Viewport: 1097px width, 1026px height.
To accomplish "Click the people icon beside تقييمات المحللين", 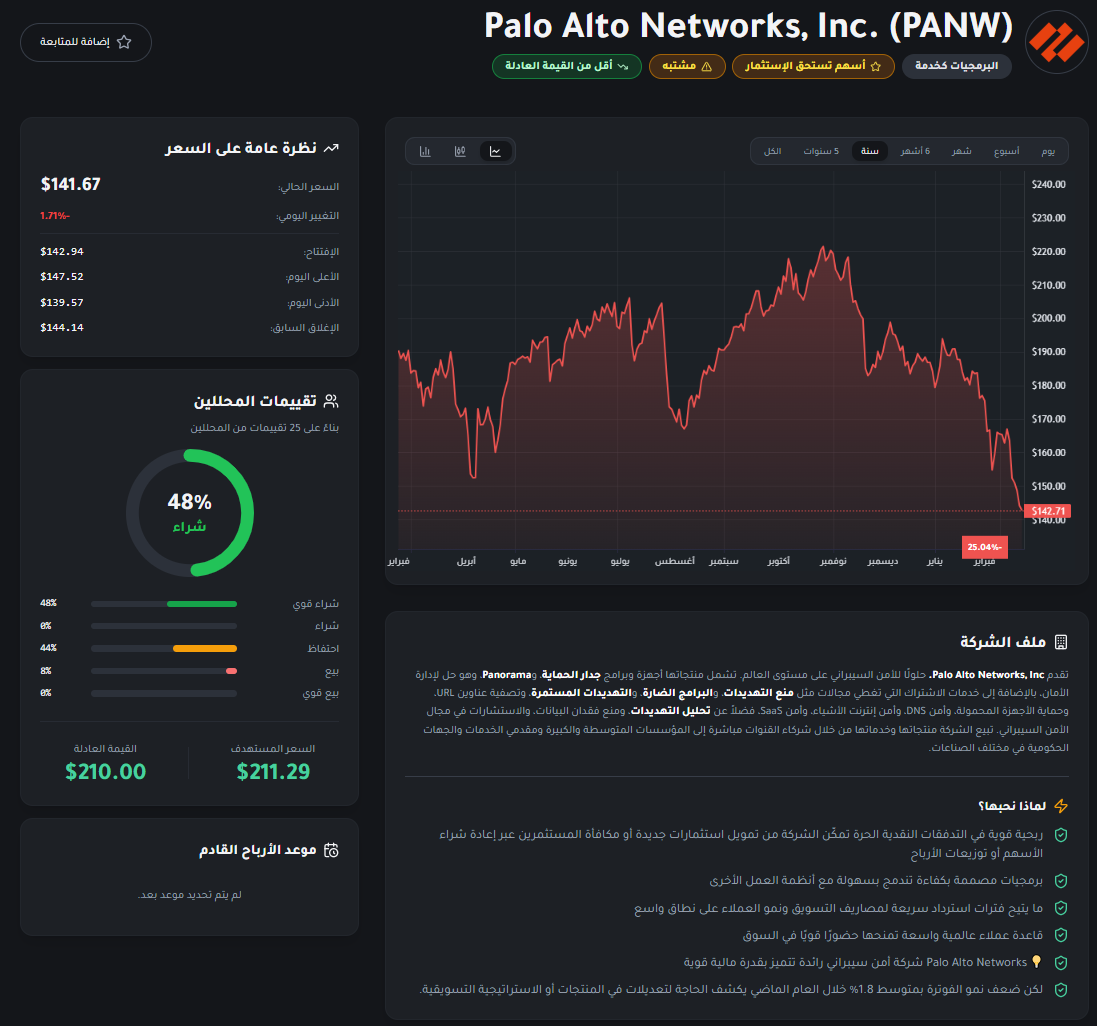I will pos(331,401).
